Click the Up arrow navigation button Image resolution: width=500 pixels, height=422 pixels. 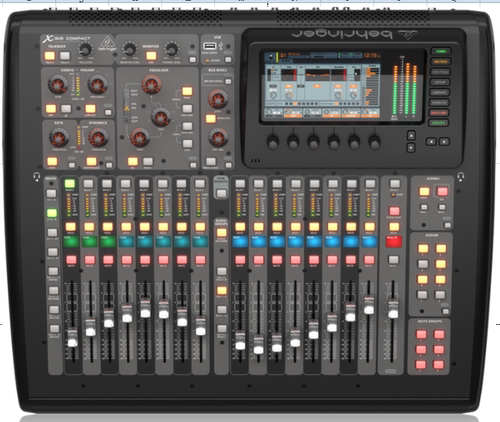411,136
